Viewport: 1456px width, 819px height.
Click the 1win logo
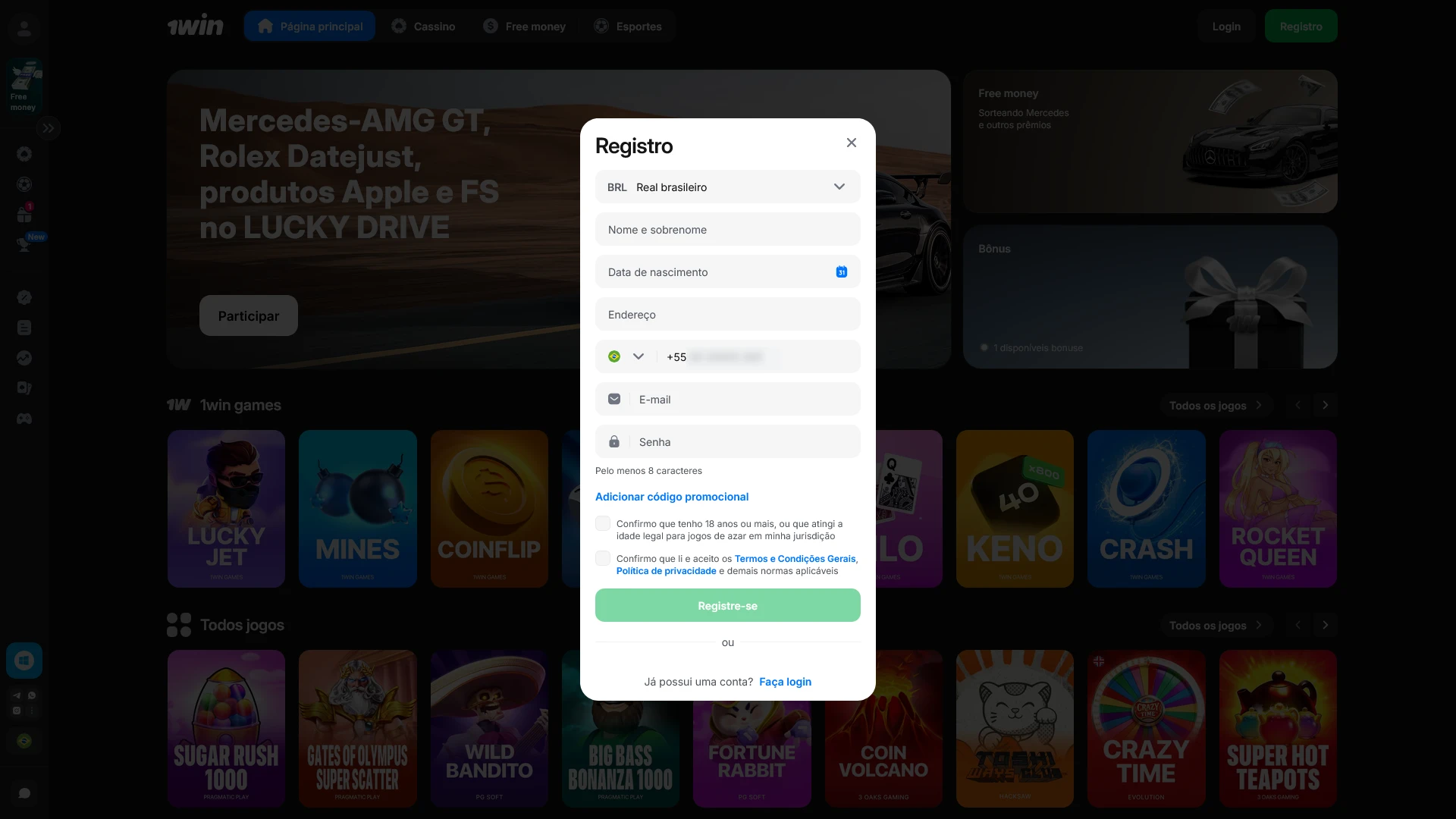point(196,27)
